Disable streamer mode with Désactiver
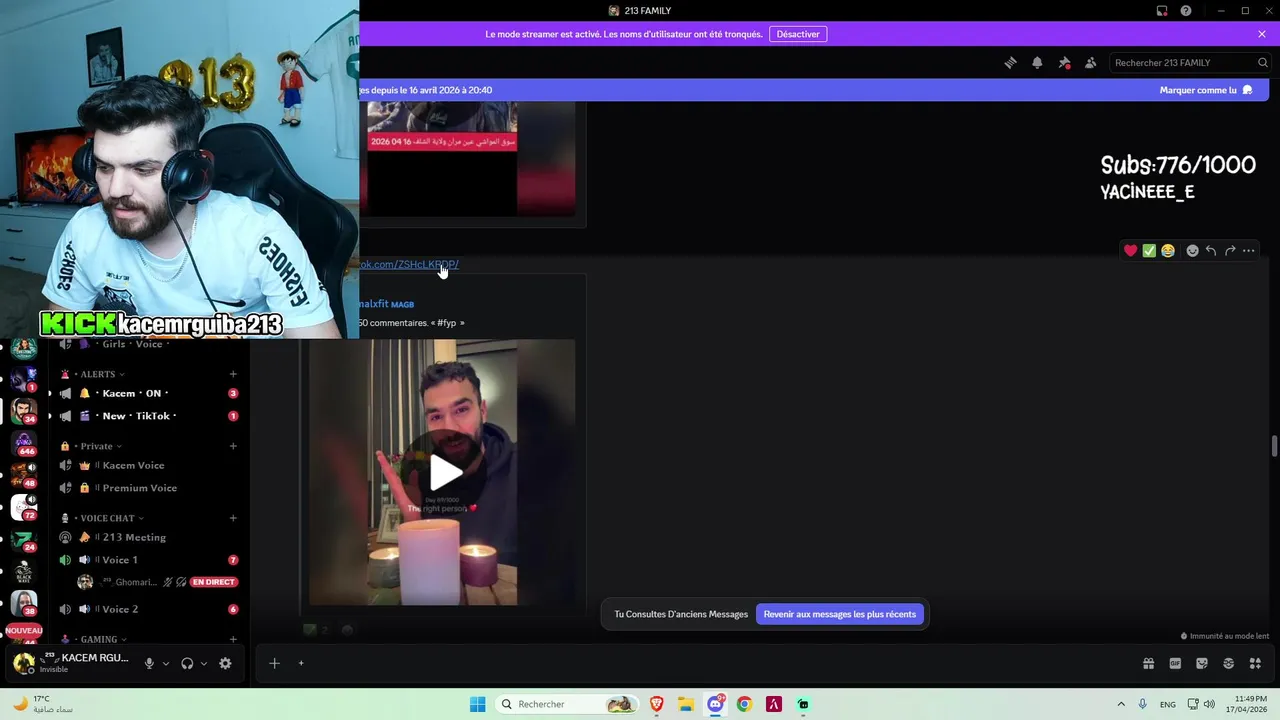 (798, 34)
